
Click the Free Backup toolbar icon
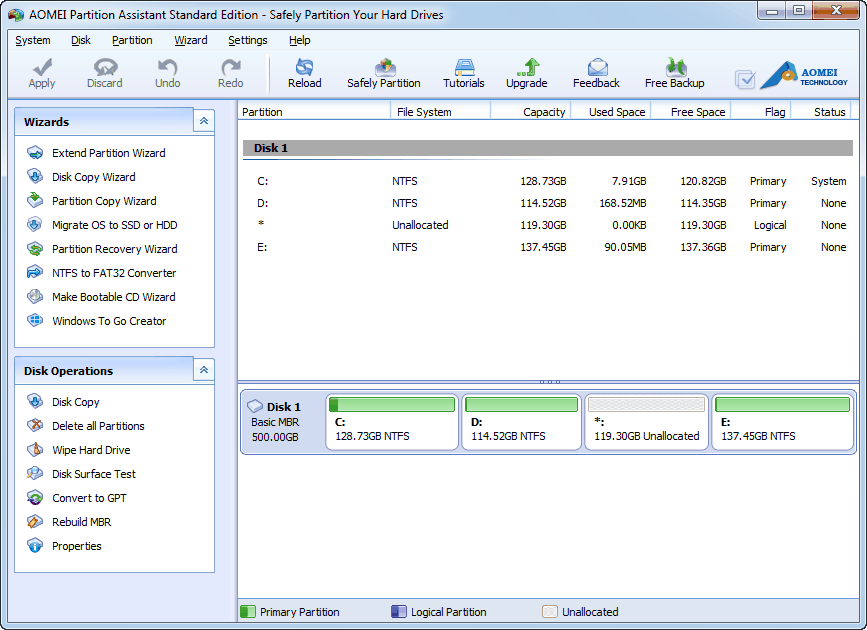tap(676, 67)
